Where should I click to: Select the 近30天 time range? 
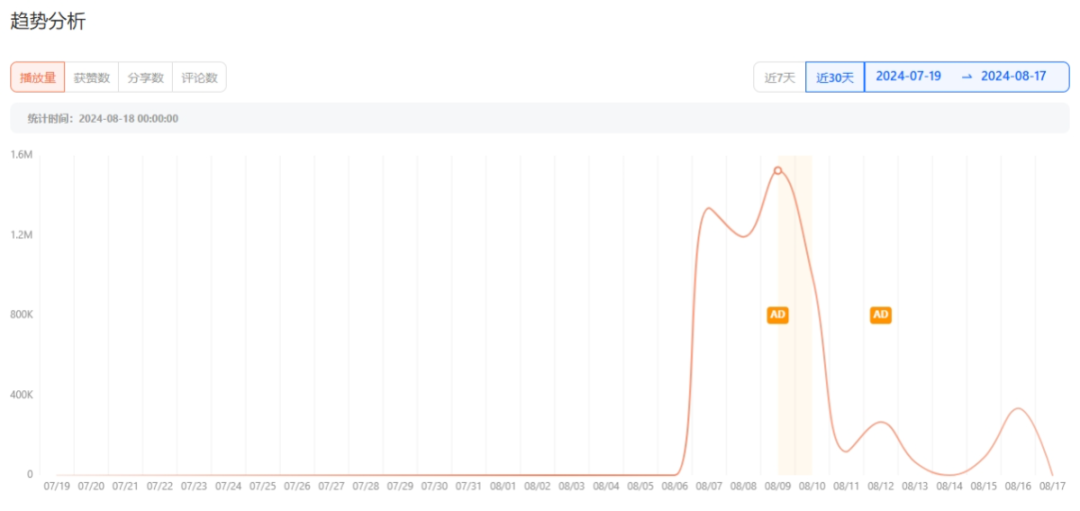(834, 78)
